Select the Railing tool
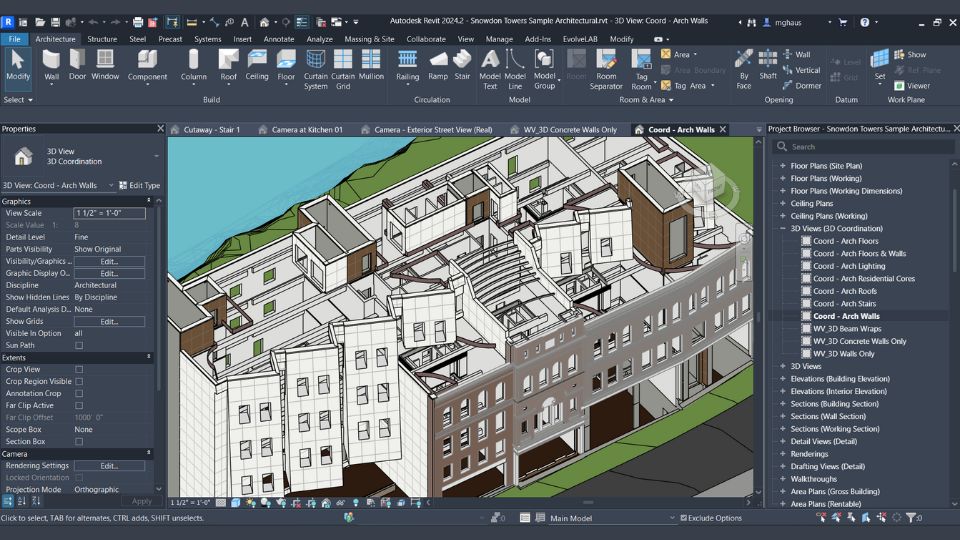Viewport: 960px width, 540px height. click(x=407, y=65)
